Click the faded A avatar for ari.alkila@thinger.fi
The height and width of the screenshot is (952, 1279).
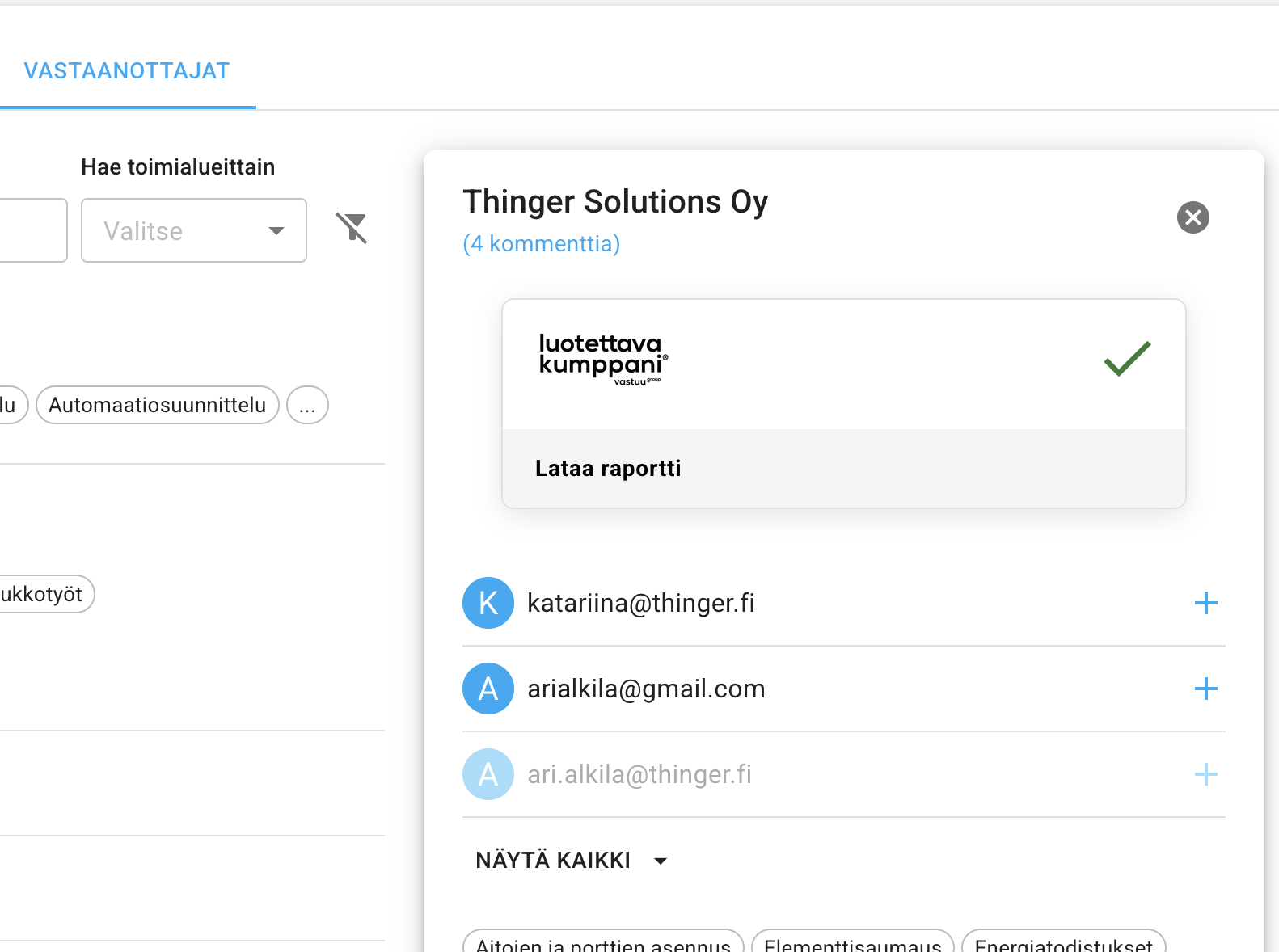tap(488, 774)
